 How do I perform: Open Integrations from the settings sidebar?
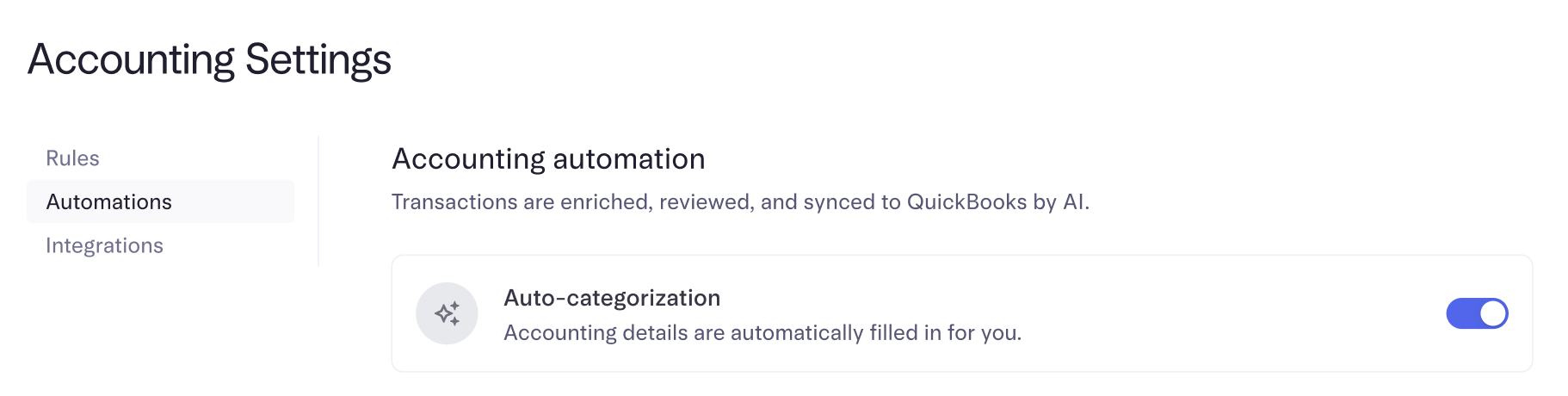point(104,245)
